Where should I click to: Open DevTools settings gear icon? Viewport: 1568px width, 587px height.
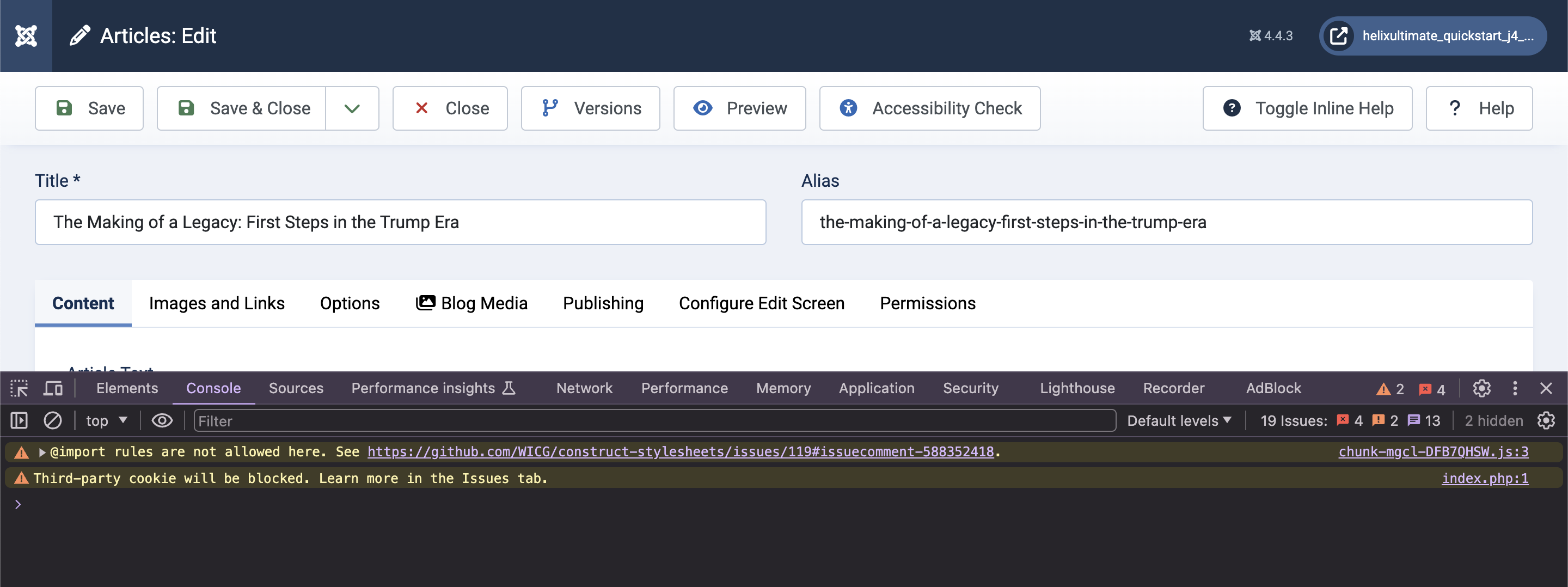coord(1481,388)
